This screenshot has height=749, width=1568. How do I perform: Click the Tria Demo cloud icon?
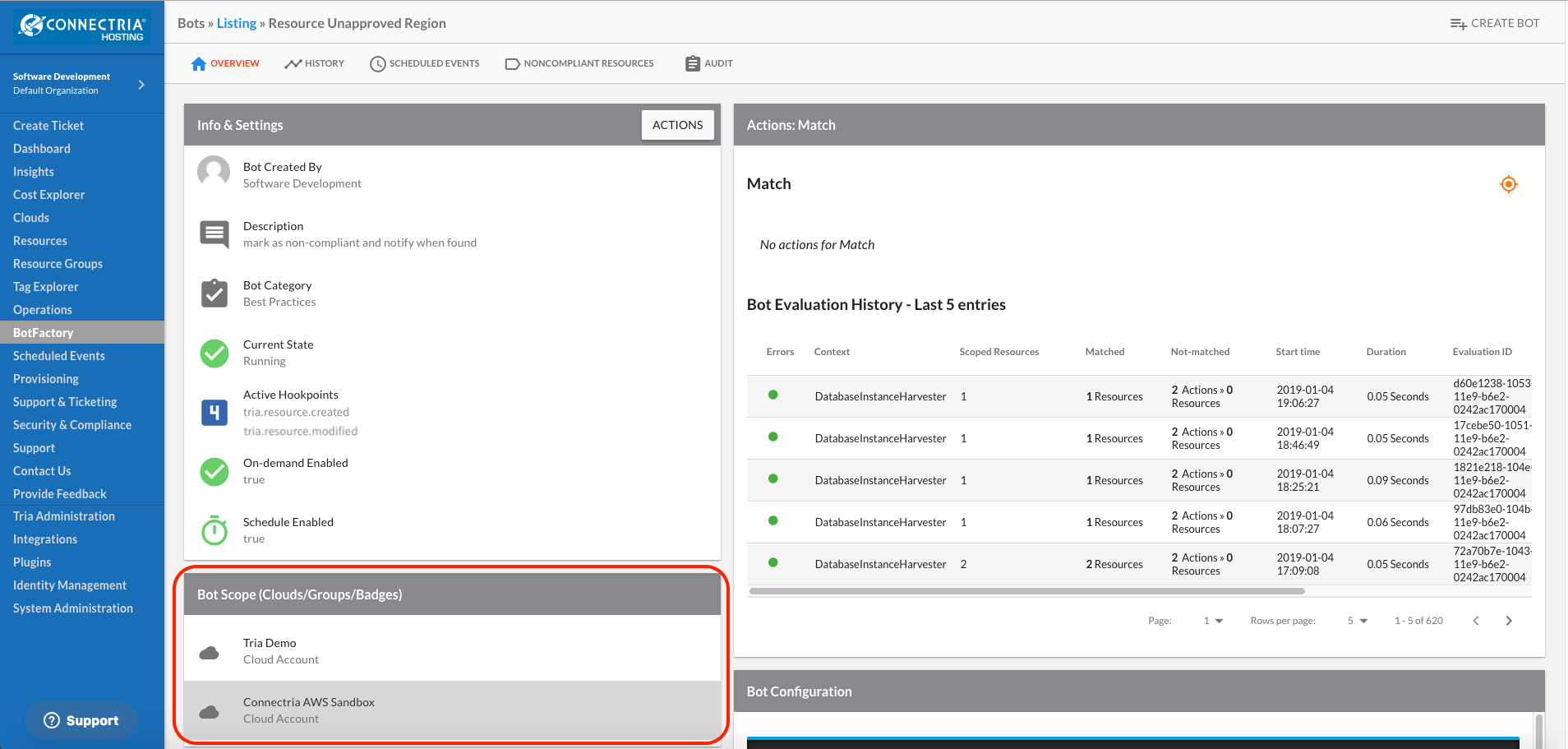tap(210, 653)
